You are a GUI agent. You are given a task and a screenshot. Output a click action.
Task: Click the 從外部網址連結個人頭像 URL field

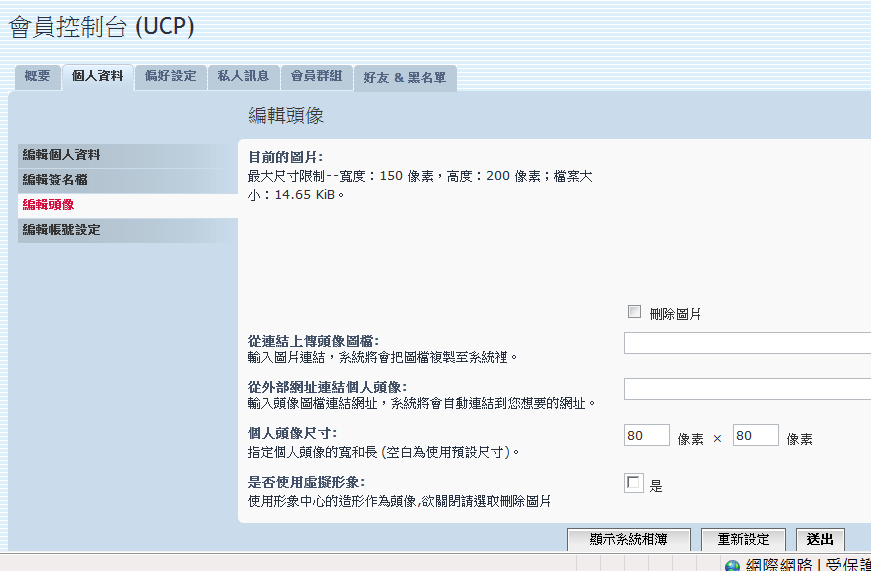pyautogui.click(x=746, y=389)
